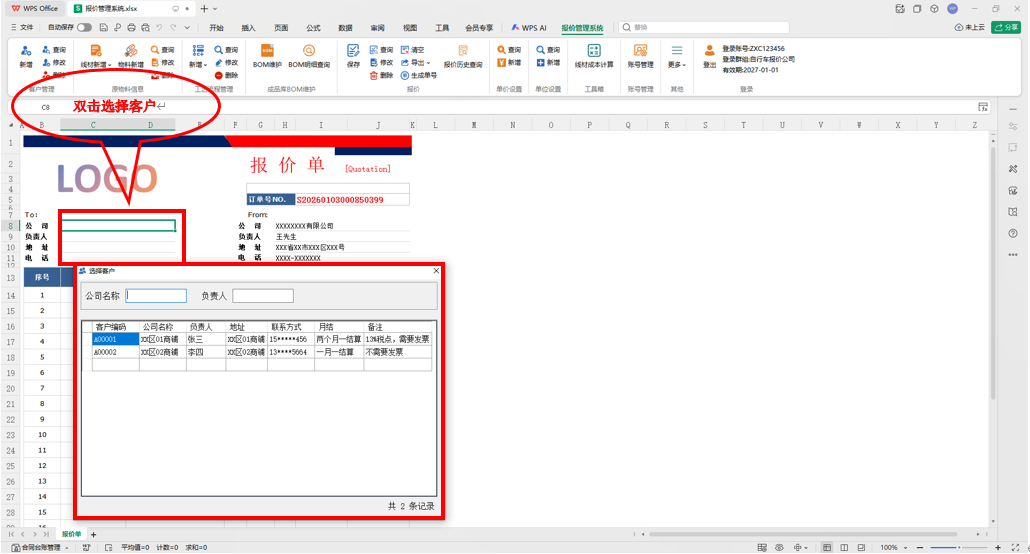The width and height of the screenshot is (1030, 554).
Task: Click the 生成单号 button
Action: point(418,76)
